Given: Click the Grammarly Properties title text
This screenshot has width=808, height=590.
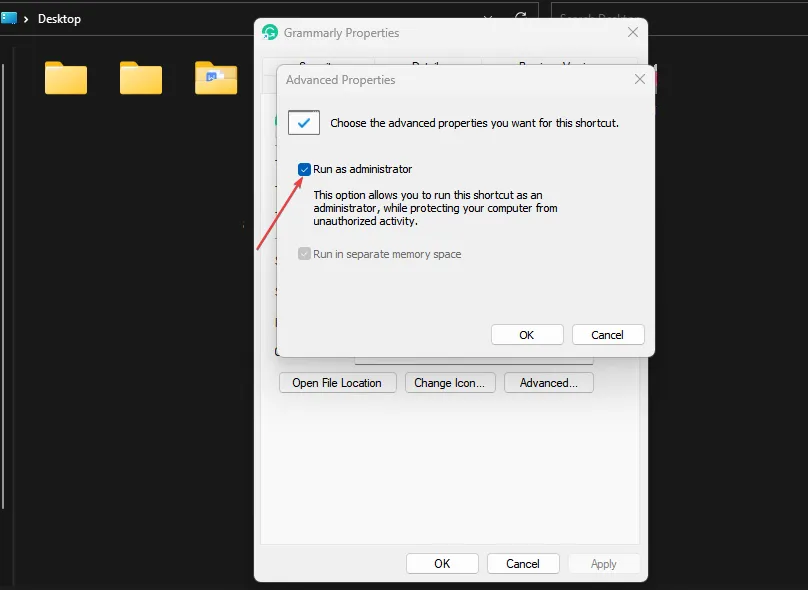Looking at the screenshot, I should pyautogui.click(x=341, y=33).
